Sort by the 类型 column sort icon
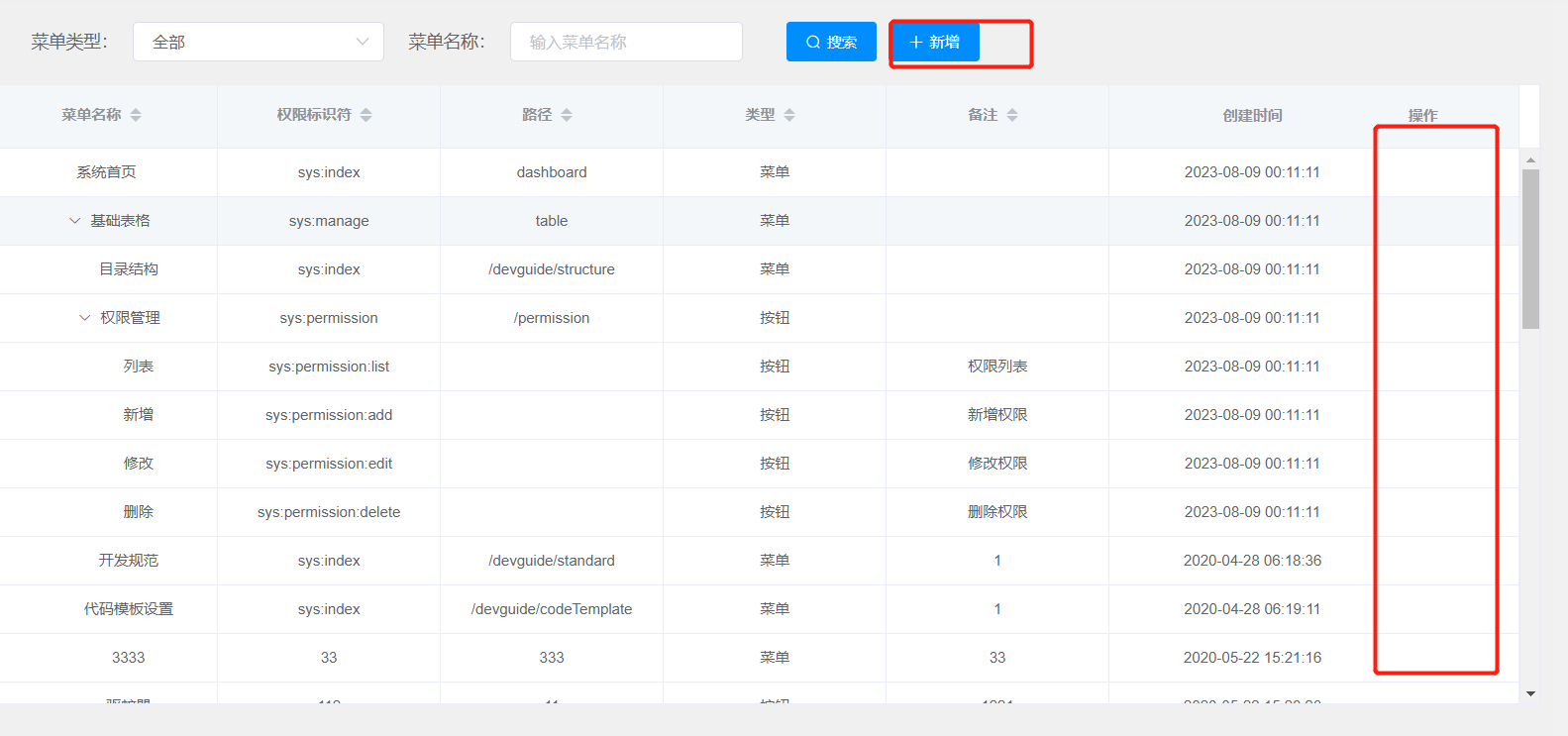The image size is (1568, 736). tap(789, 115)
